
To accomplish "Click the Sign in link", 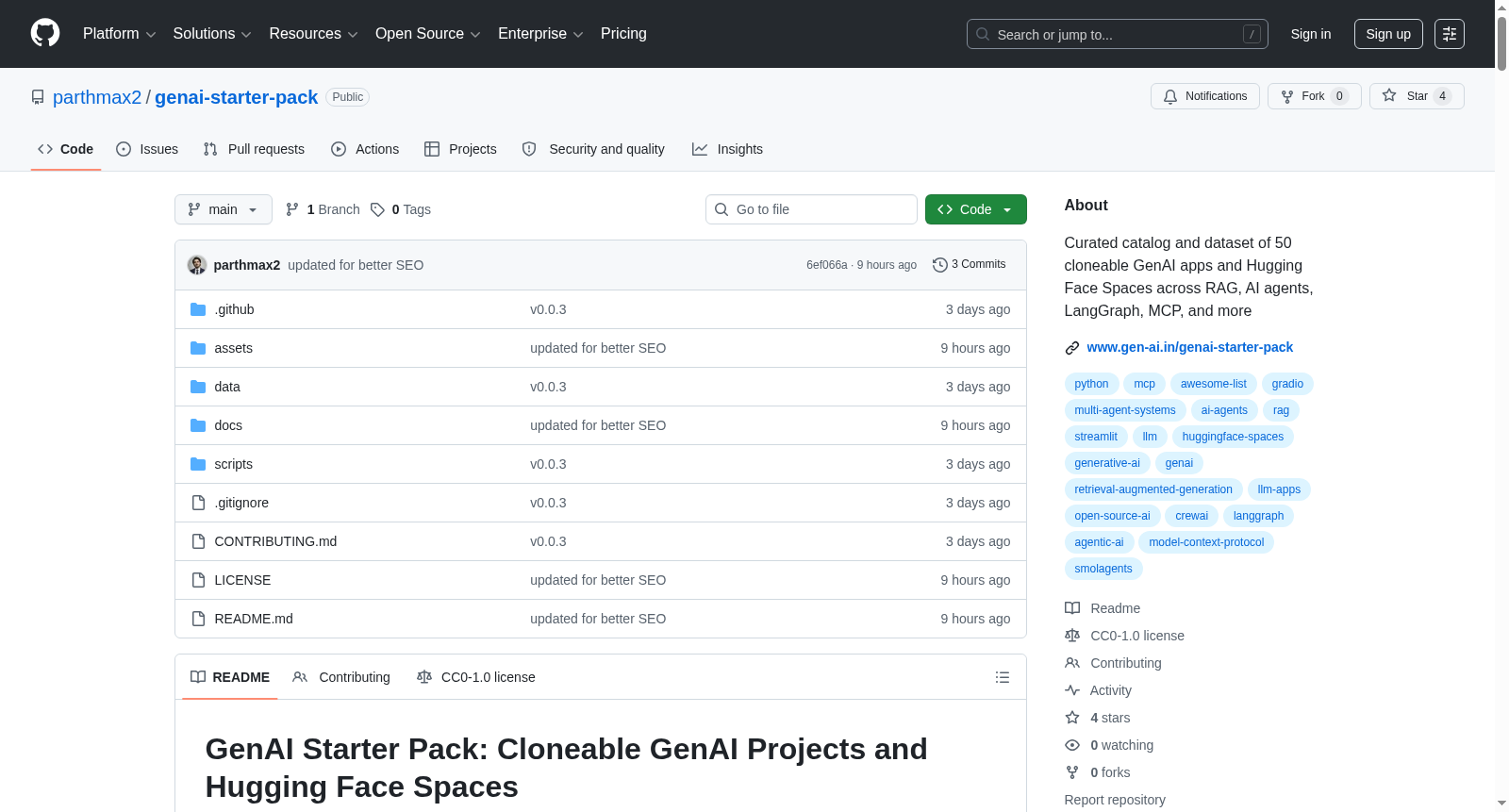I will pyautogui.click(x=1311, y=34).
